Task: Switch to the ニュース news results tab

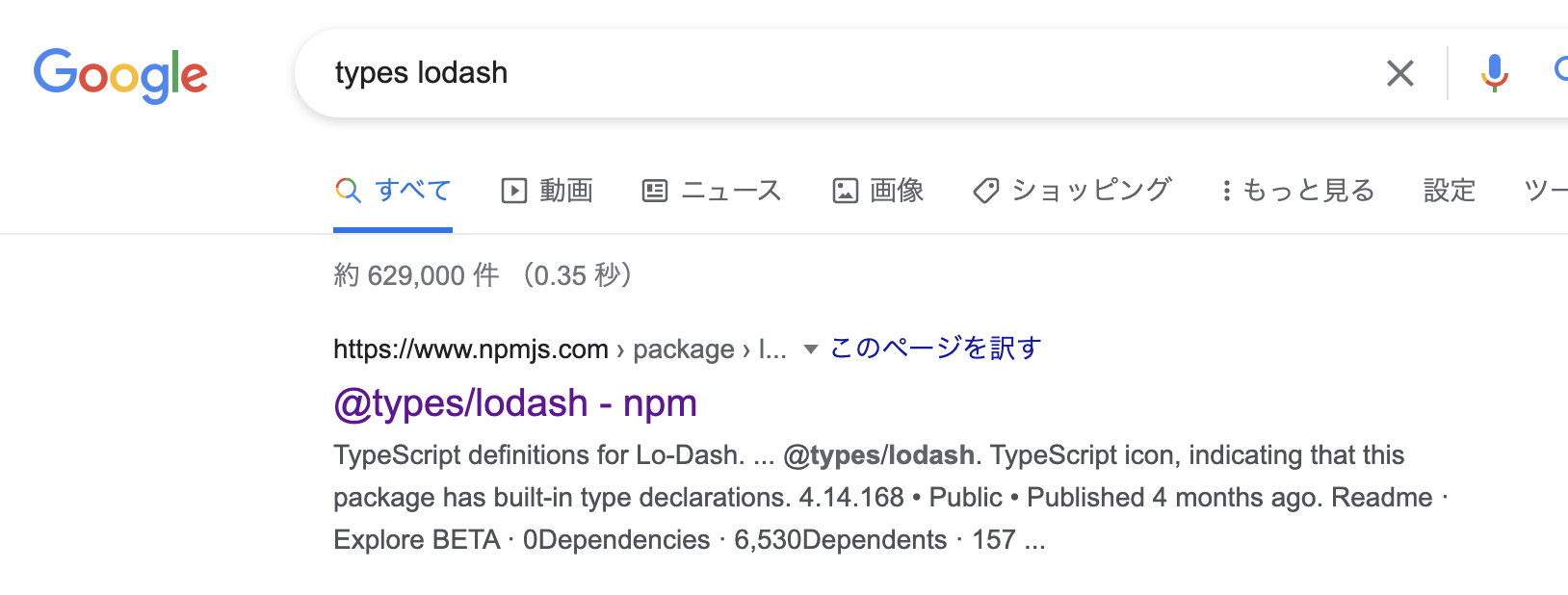Action: click(730, 190)
